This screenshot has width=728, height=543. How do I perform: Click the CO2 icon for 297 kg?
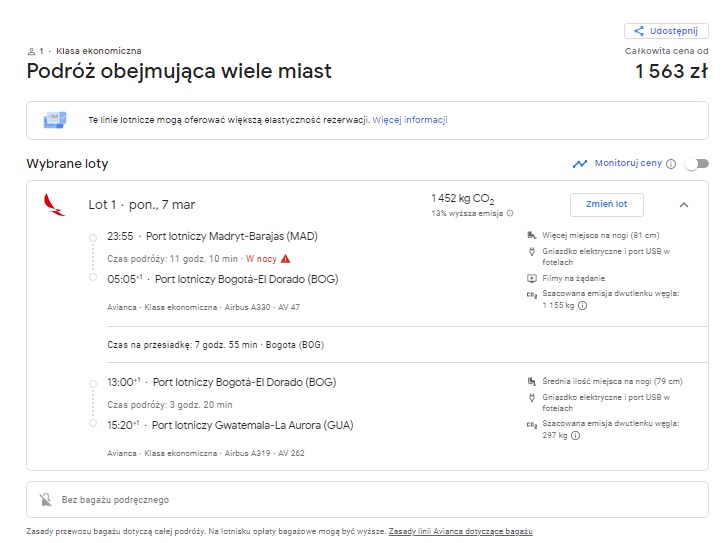[x=532, y=425]
